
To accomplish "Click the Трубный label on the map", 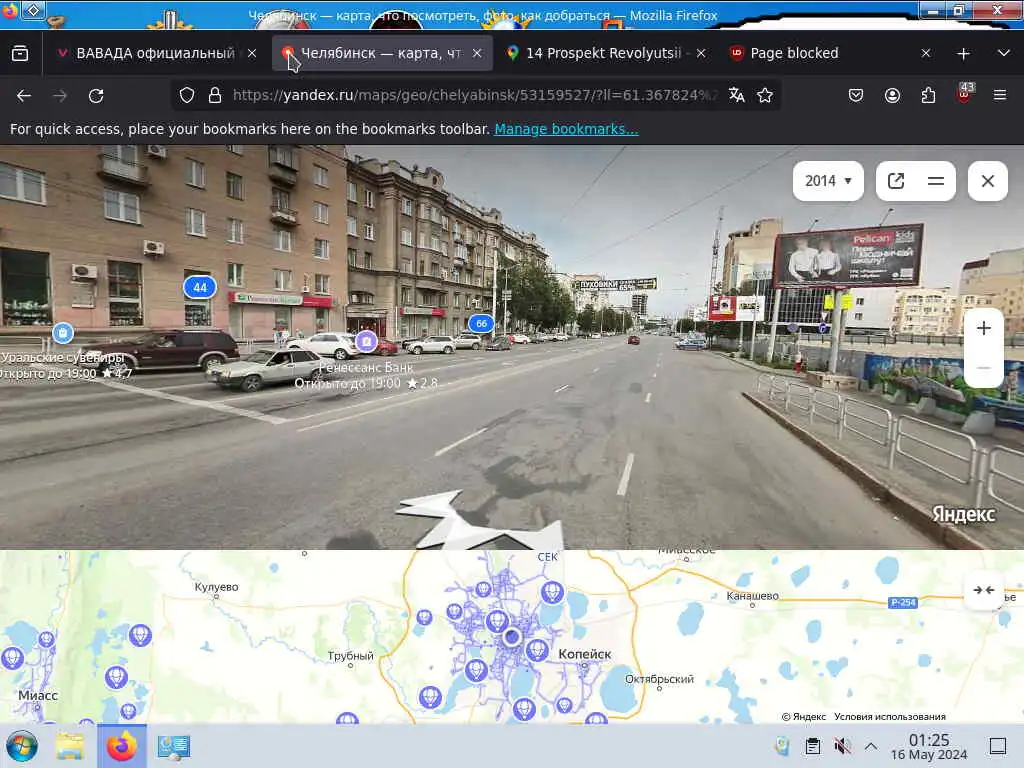I will point(351,656).
